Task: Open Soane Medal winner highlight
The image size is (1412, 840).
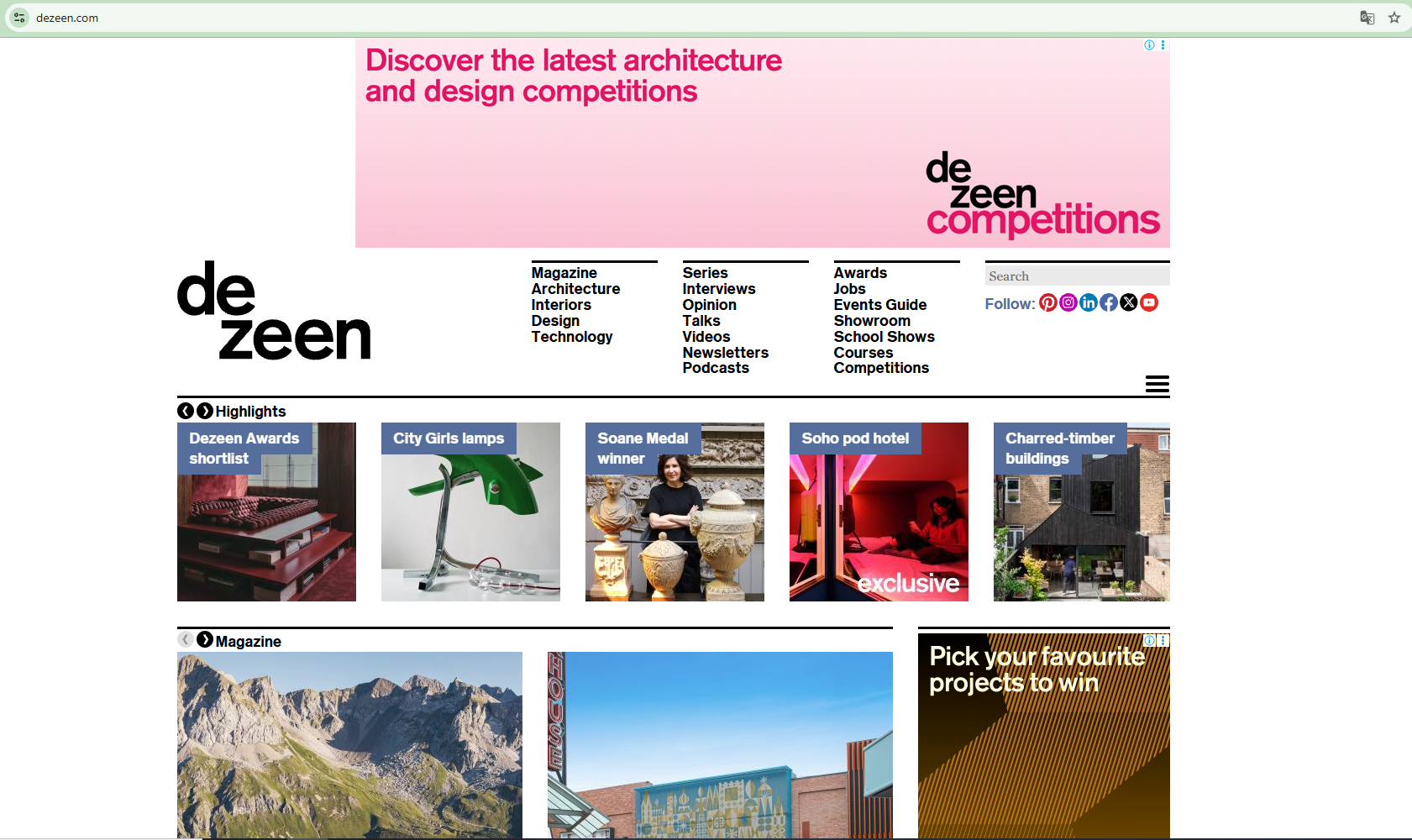Action: click(675, 512)
